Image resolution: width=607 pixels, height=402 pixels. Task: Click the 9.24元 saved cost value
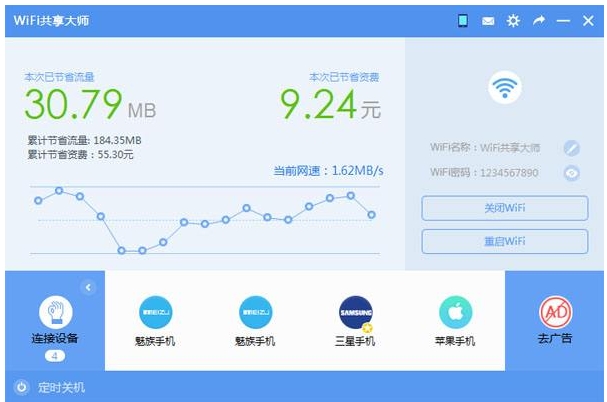pyautogui.click(x=330, y=105)
